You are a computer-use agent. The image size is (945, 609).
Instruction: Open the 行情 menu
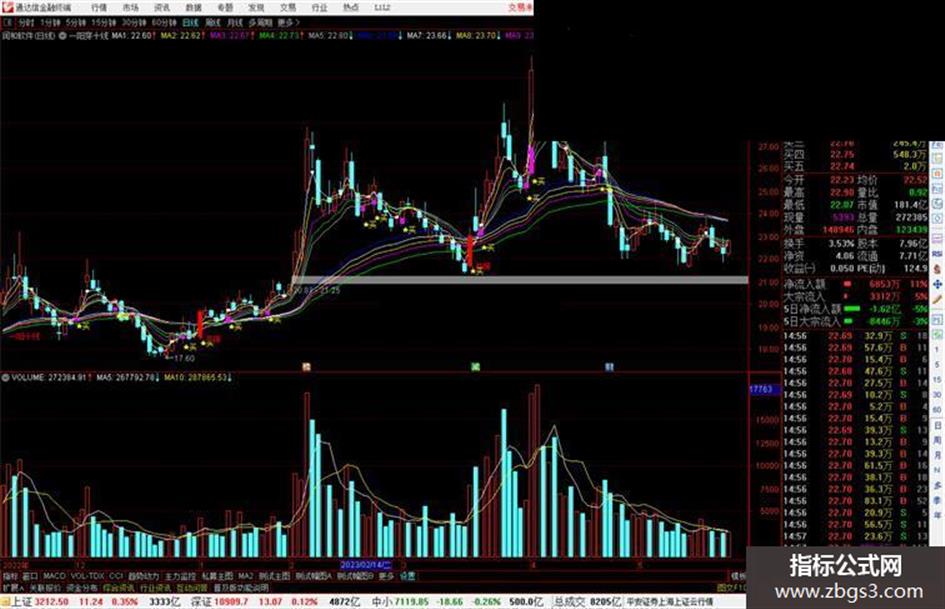(99, 8)
